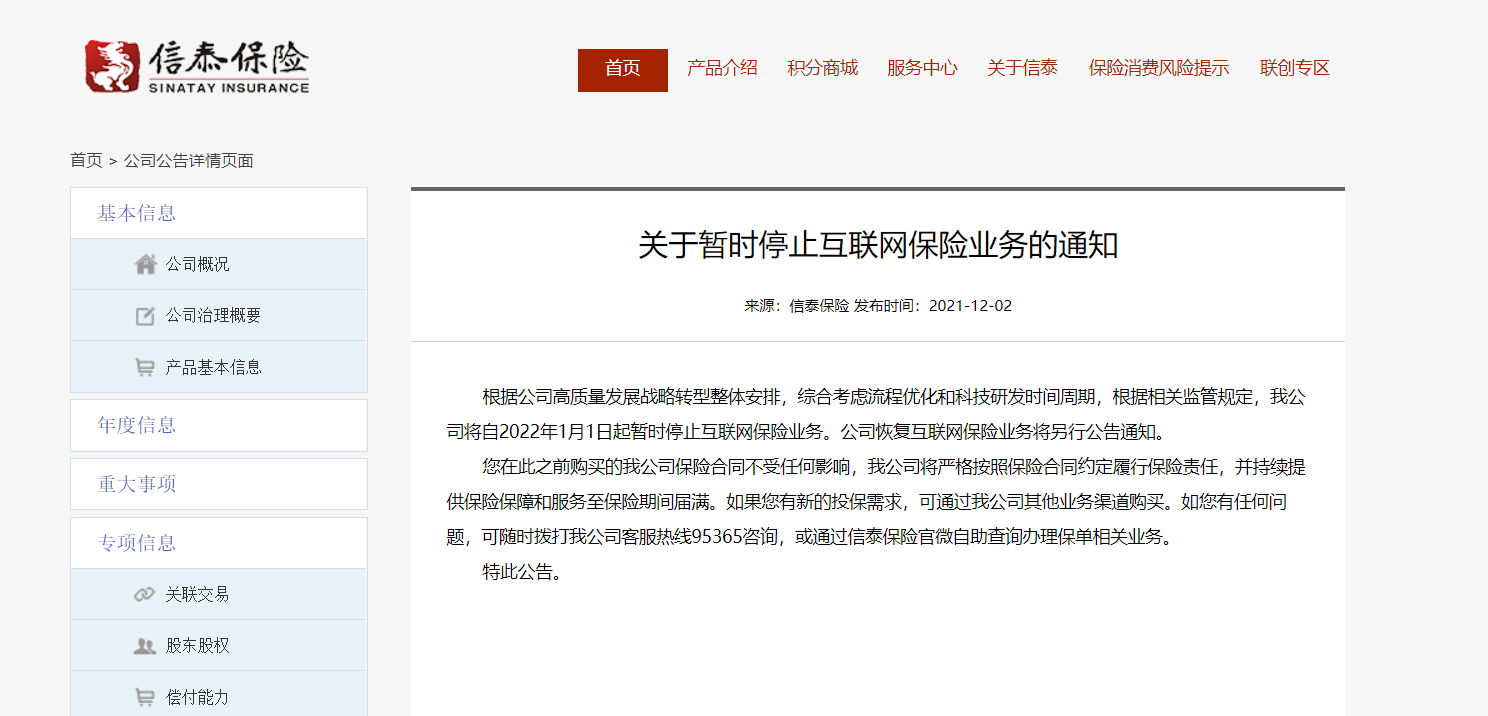The image size is (1488, 716).
Task: Open the 关联交易 sidebar link
Action: click(x=197, y=595)
